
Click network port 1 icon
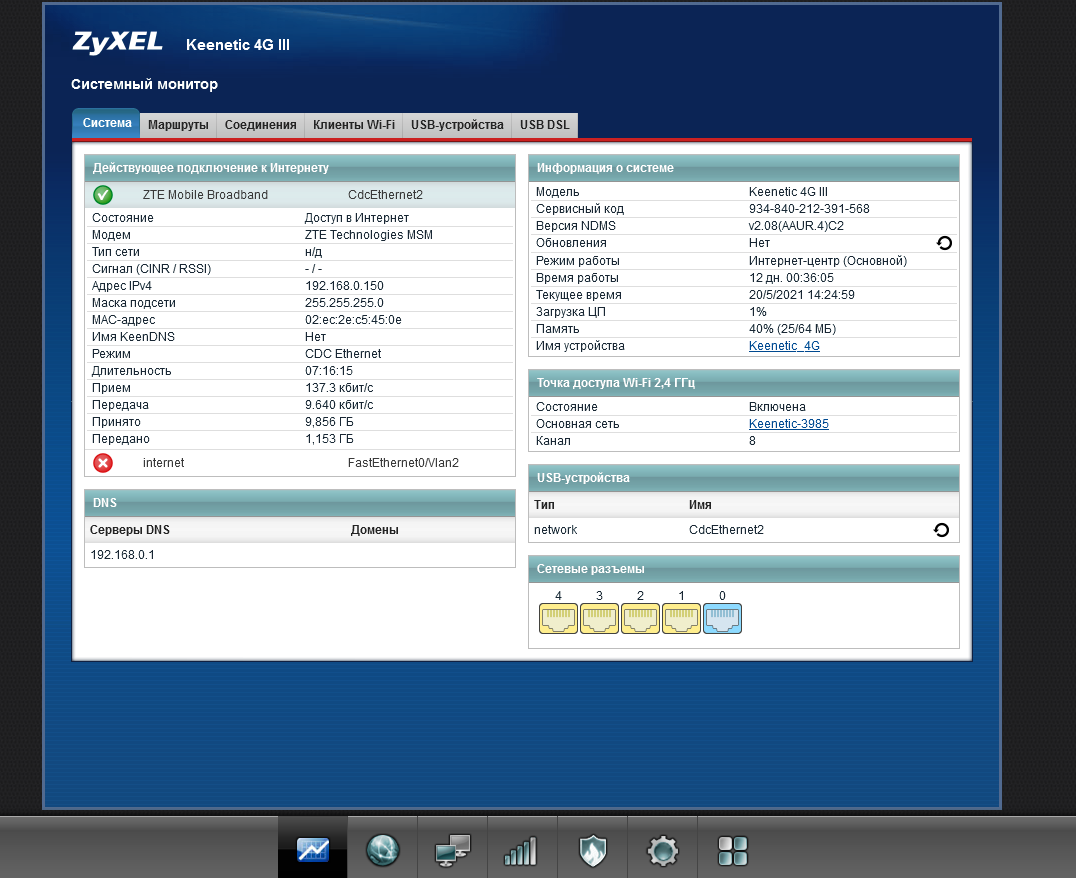tap(681, 618)
